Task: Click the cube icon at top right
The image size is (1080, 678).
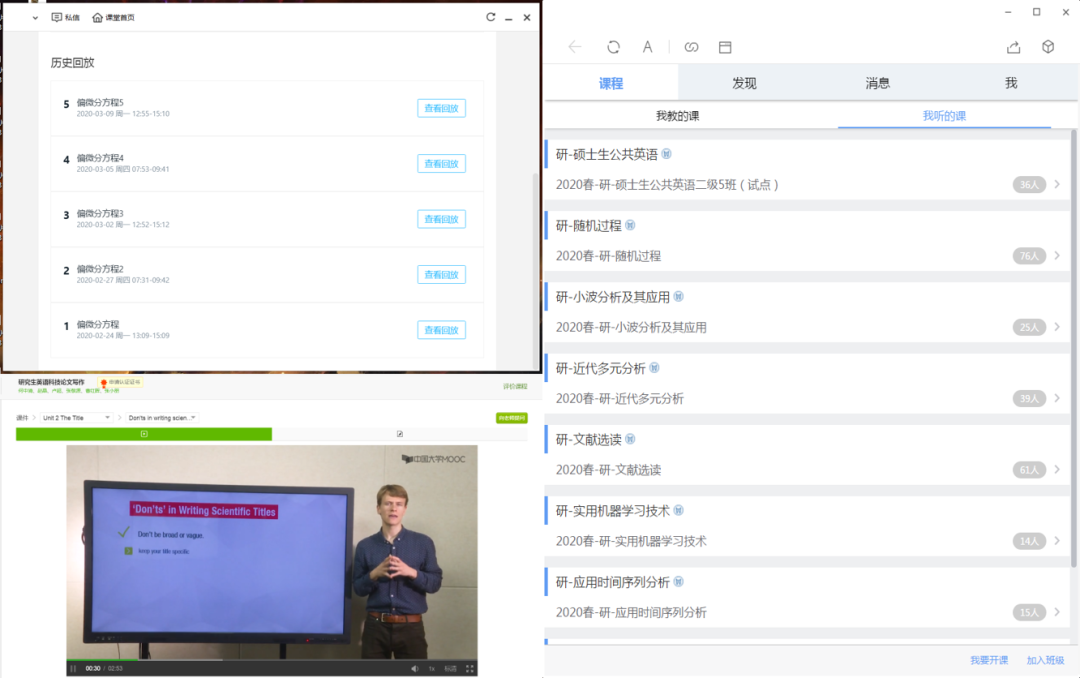Action: click(1047, 47)
